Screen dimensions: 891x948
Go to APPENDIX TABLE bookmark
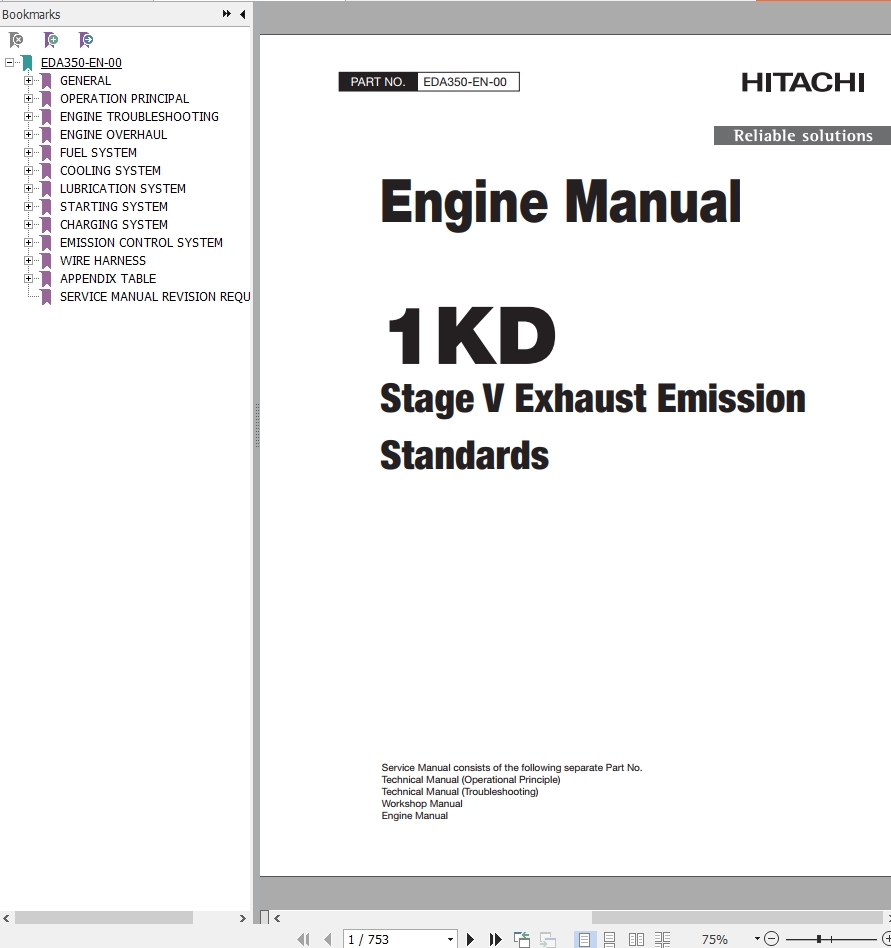pos(108,279)
